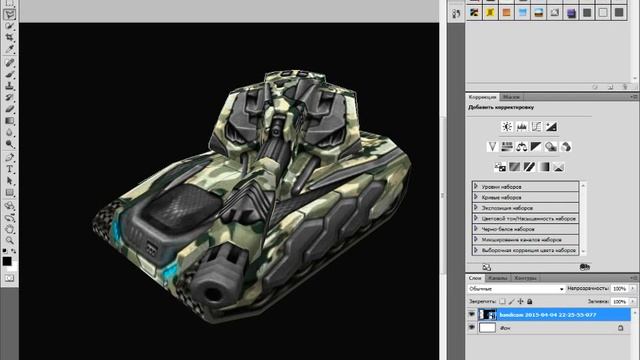The width and height of the screenshot is (640, 360).
Task: Add an Invert adjustment layer
Action: tap(500, 167)
